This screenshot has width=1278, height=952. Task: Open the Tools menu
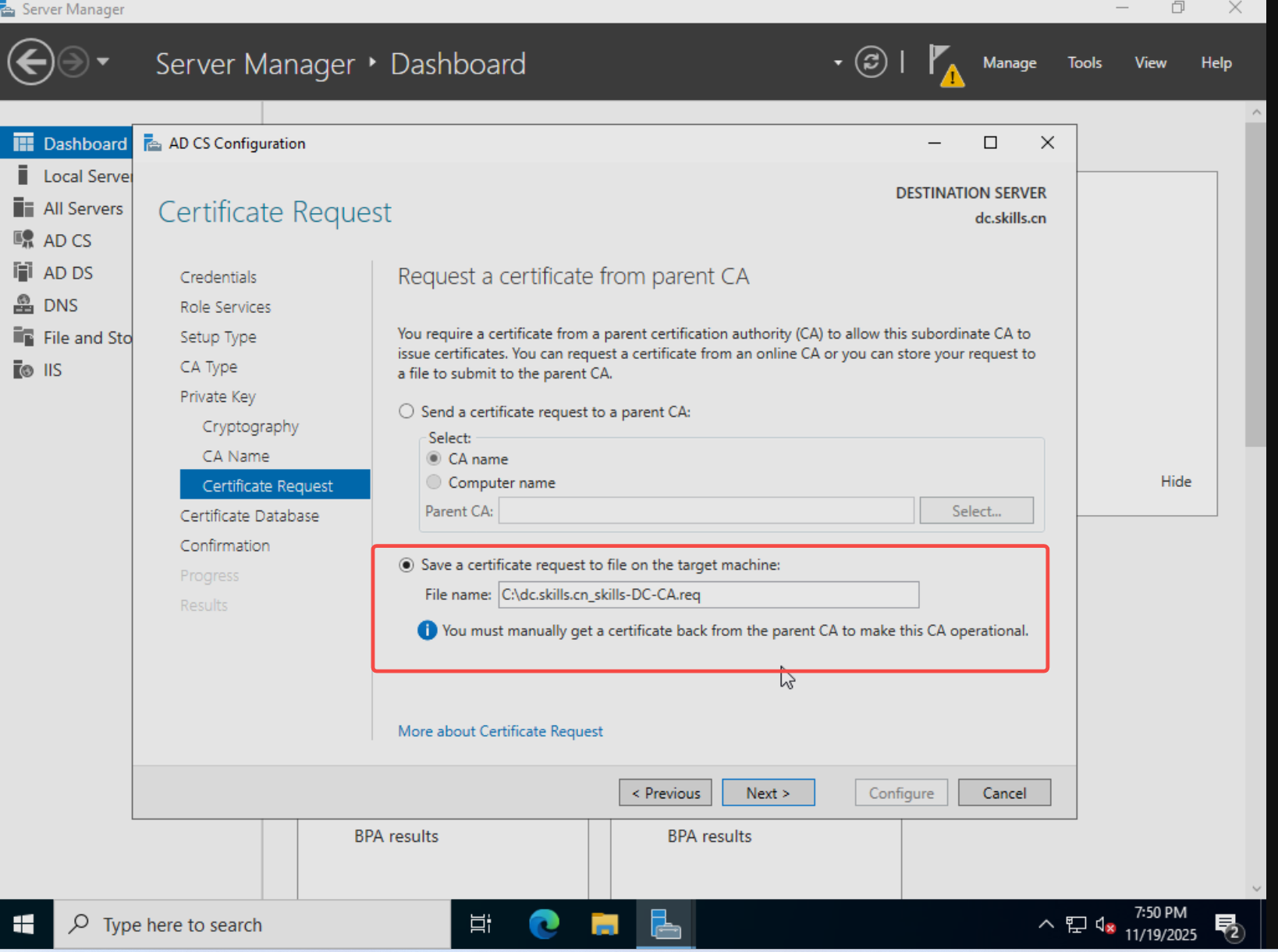coord(1085,62)
